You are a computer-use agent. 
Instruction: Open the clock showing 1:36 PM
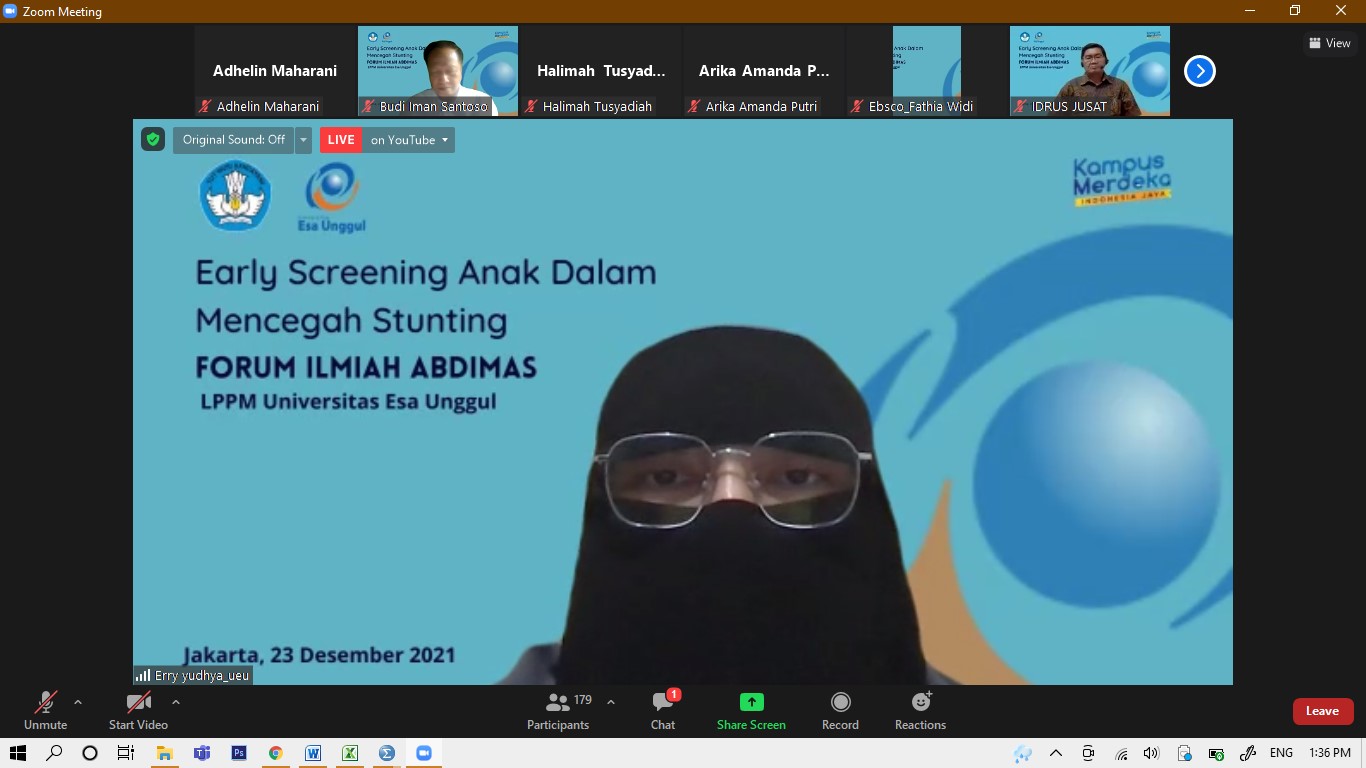pos(1329,753)
